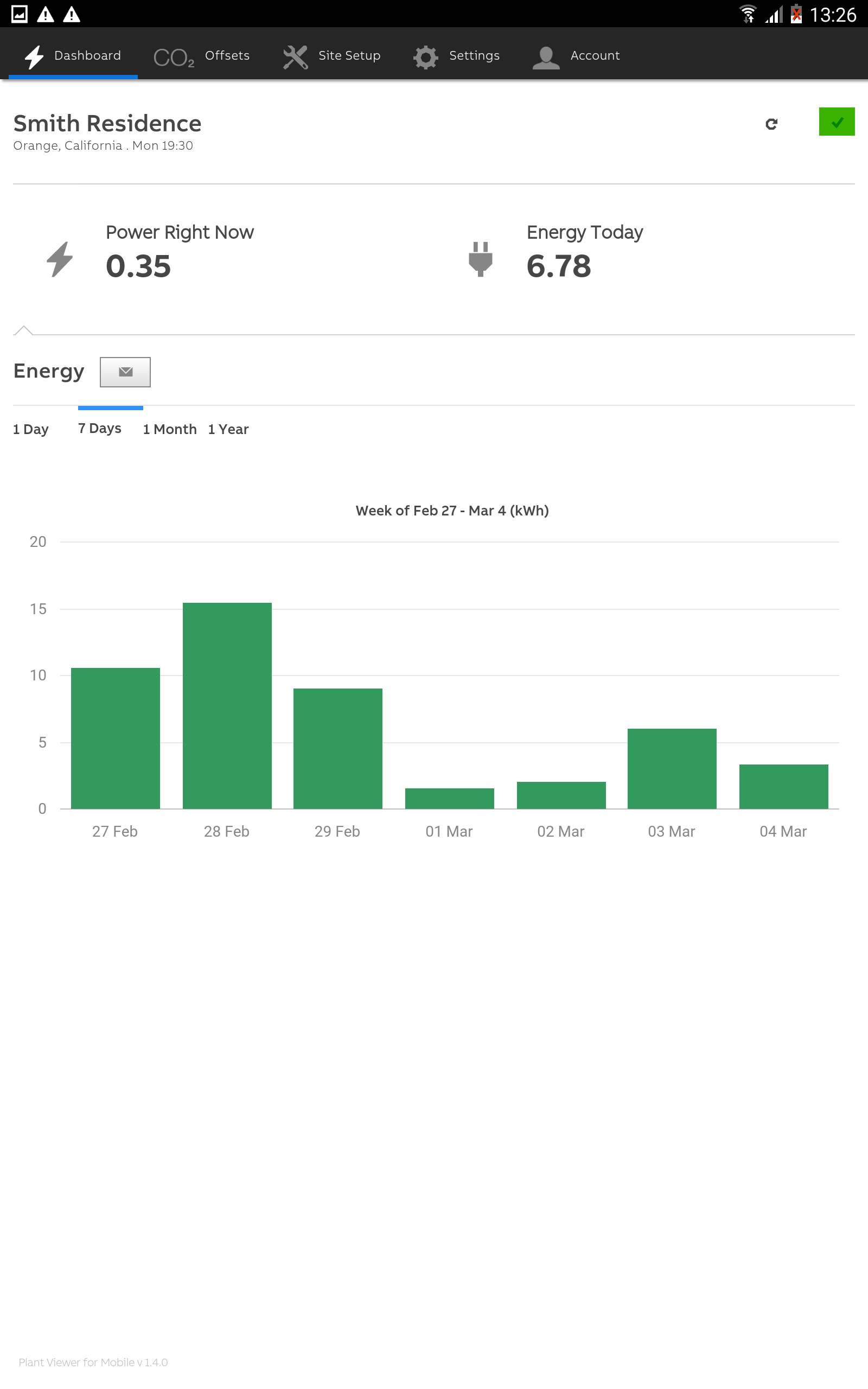
Task: Tap the Wi-Fi status icon
Action: click(x=748, y=14)
